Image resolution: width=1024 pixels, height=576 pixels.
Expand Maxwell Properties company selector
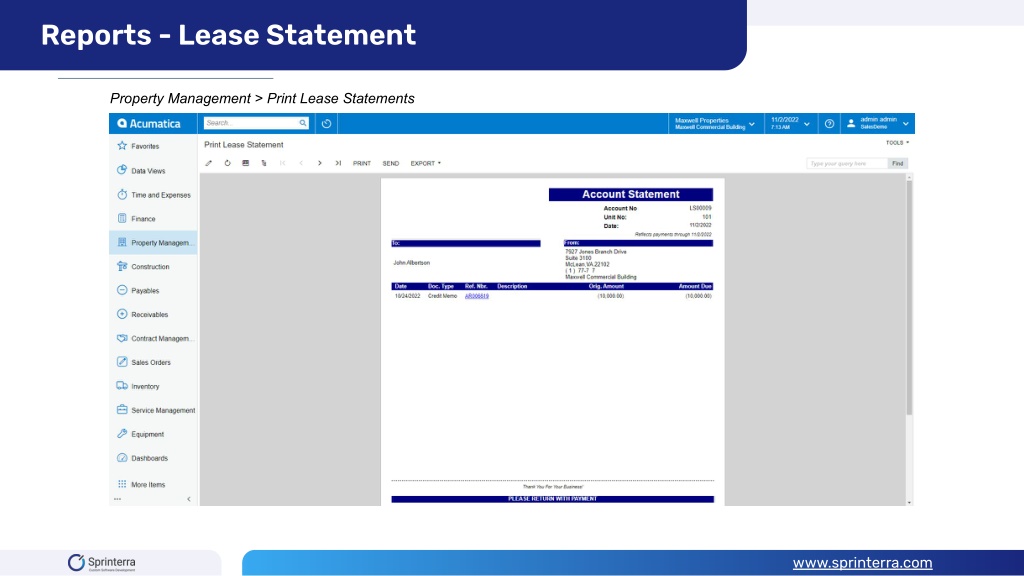(x=715, y=123)
